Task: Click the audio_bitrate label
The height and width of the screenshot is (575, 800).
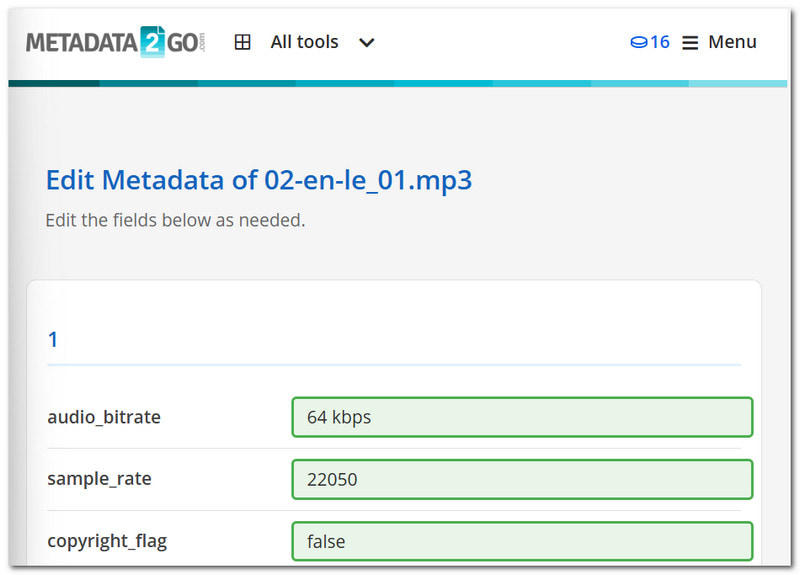Action: point(104,417)
